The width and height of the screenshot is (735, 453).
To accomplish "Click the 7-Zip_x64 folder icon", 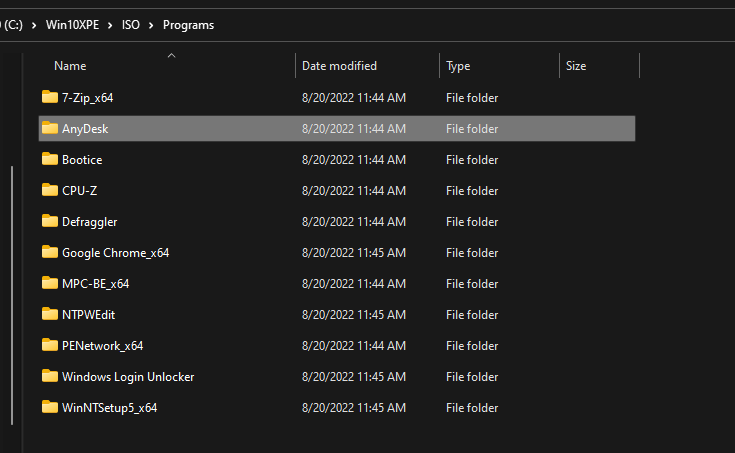I will 50,97.
